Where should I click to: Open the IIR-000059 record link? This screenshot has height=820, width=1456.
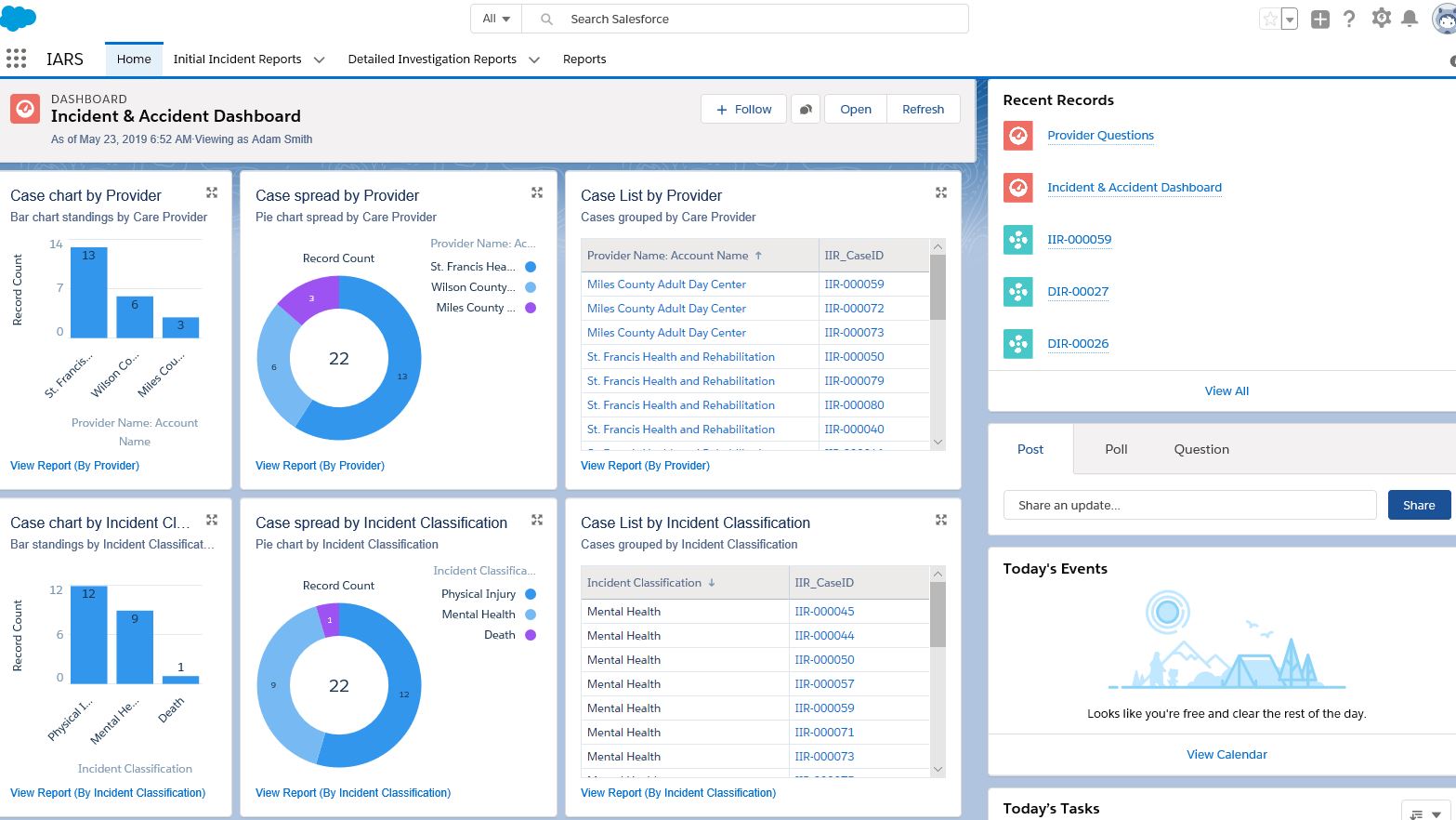click(1079, 239)
